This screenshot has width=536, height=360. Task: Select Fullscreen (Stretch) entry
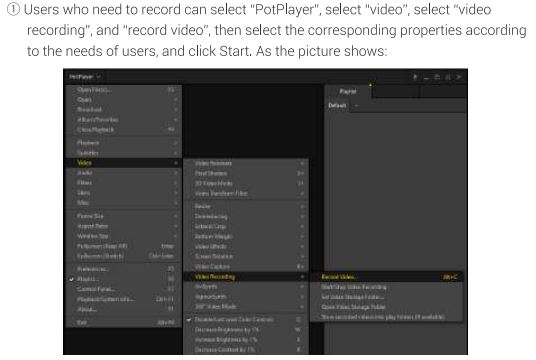(x=124, y=256)
